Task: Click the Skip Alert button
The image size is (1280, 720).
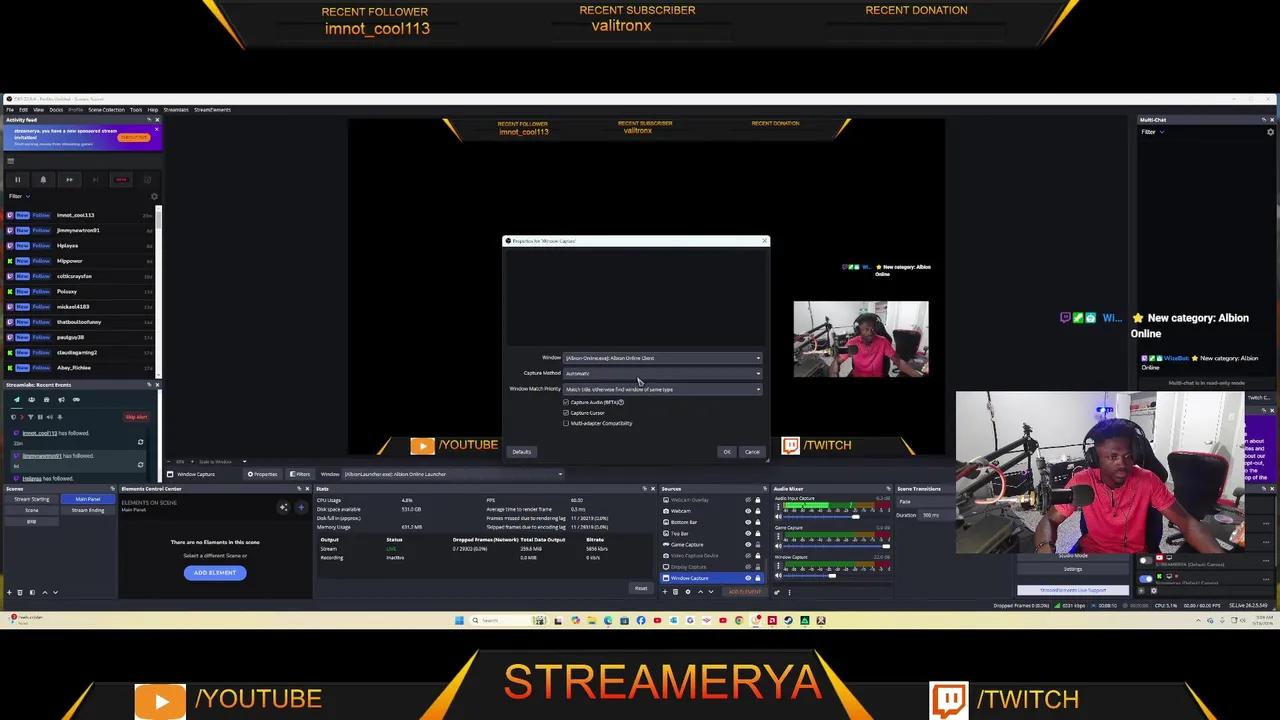Action: point(136,417)
